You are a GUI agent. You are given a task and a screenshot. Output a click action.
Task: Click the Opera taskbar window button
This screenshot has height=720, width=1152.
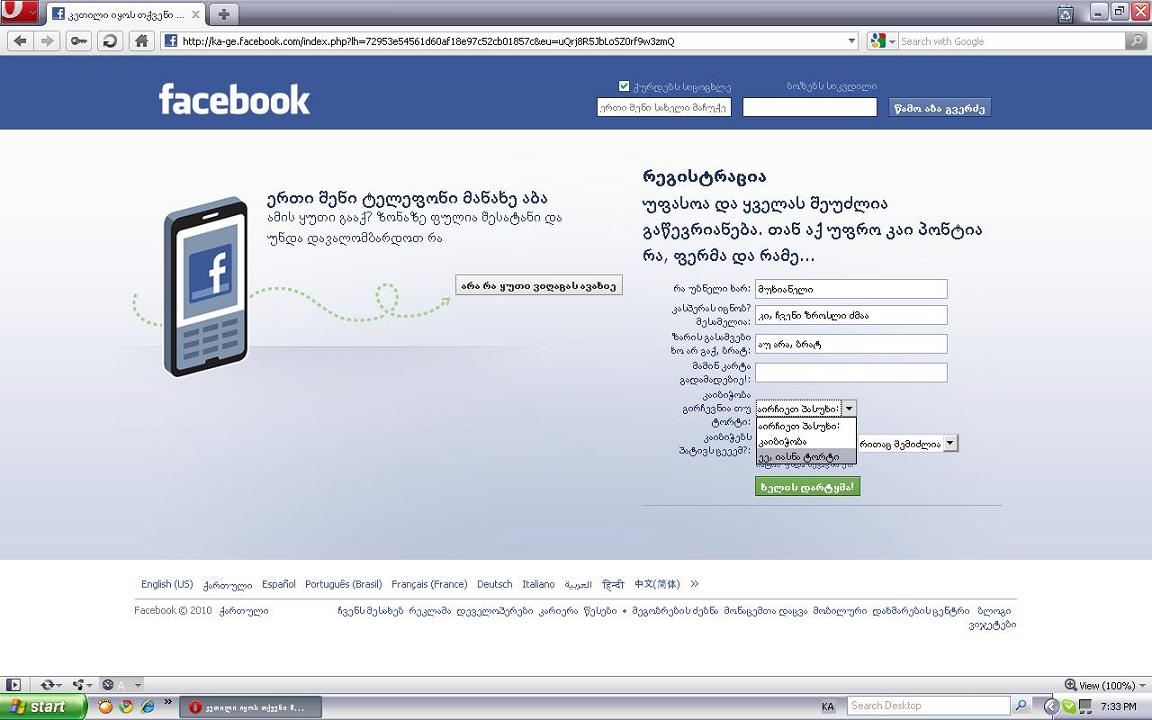tap(251, 708)
